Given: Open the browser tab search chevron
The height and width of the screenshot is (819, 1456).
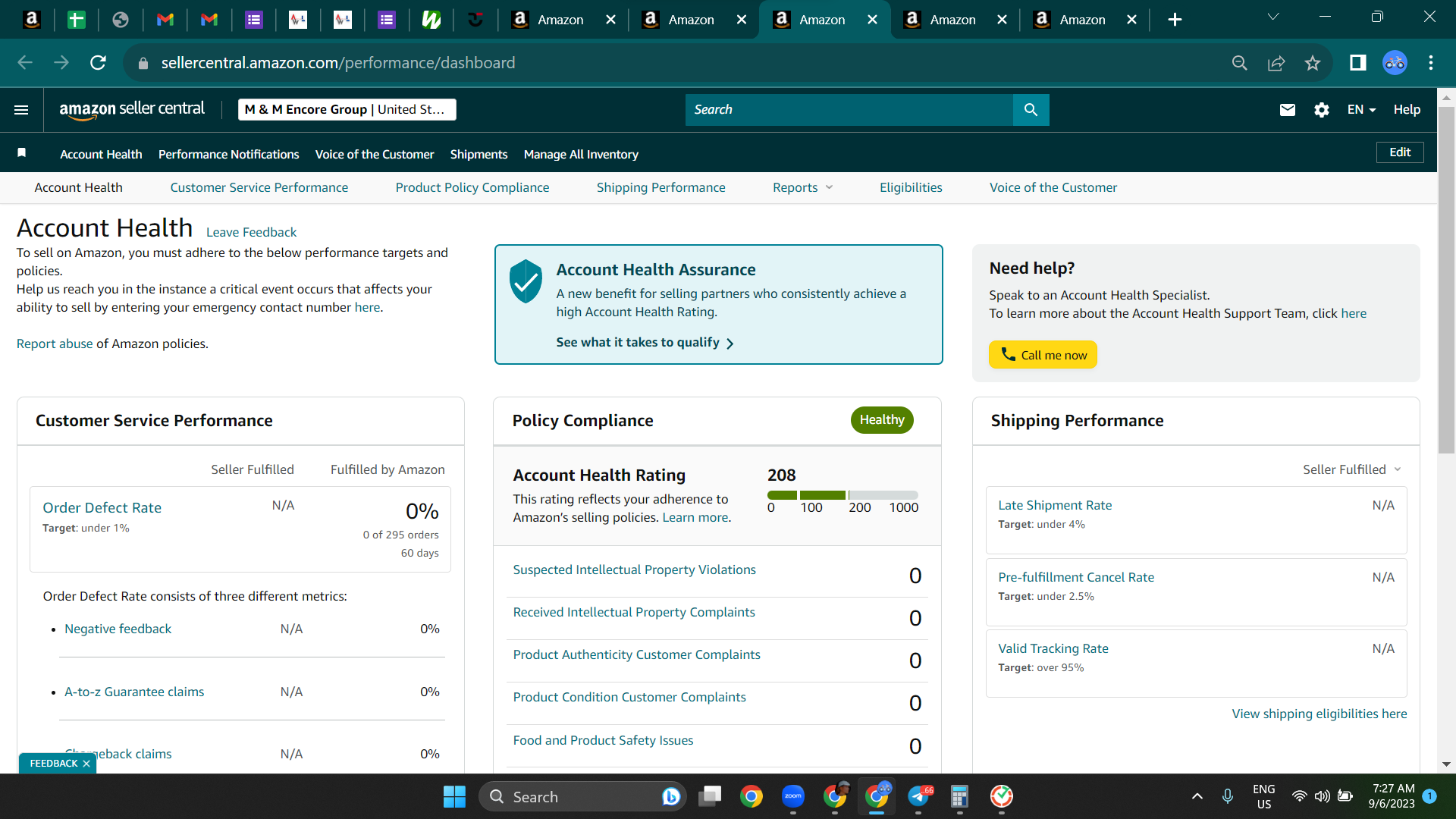Looking at the screenshot, I should [1273, 17].
